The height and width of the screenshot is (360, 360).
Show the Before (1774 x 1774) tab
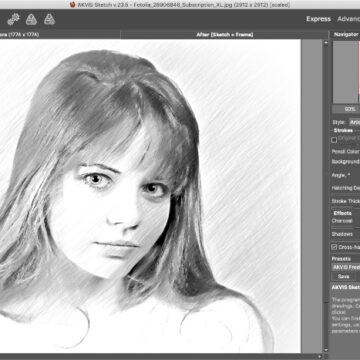pyautogui.click(x=60, y=35)
